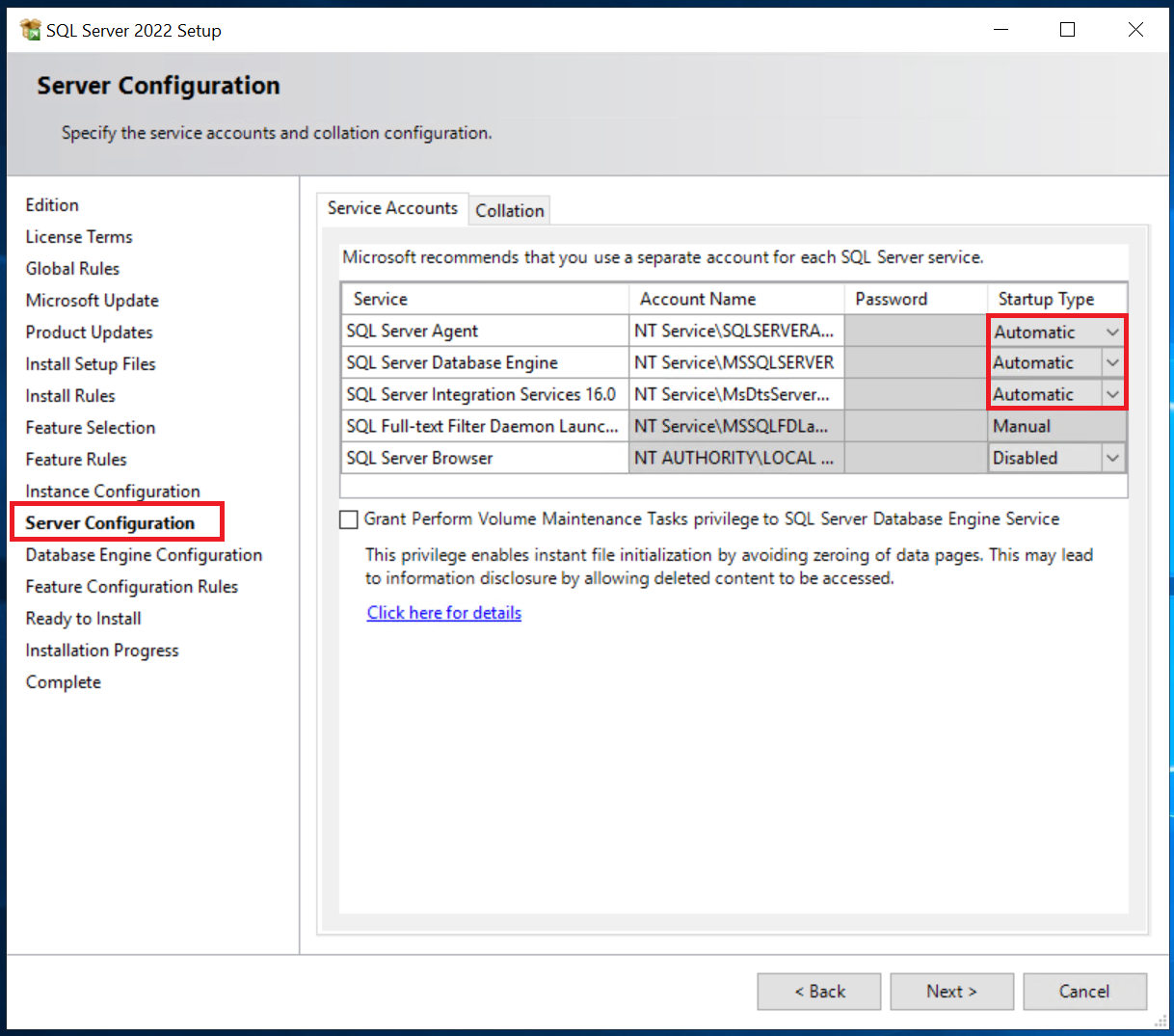Click the Password column header
The width and height of the screenshot is (1174, 1036).
click(x=916, y=299)
